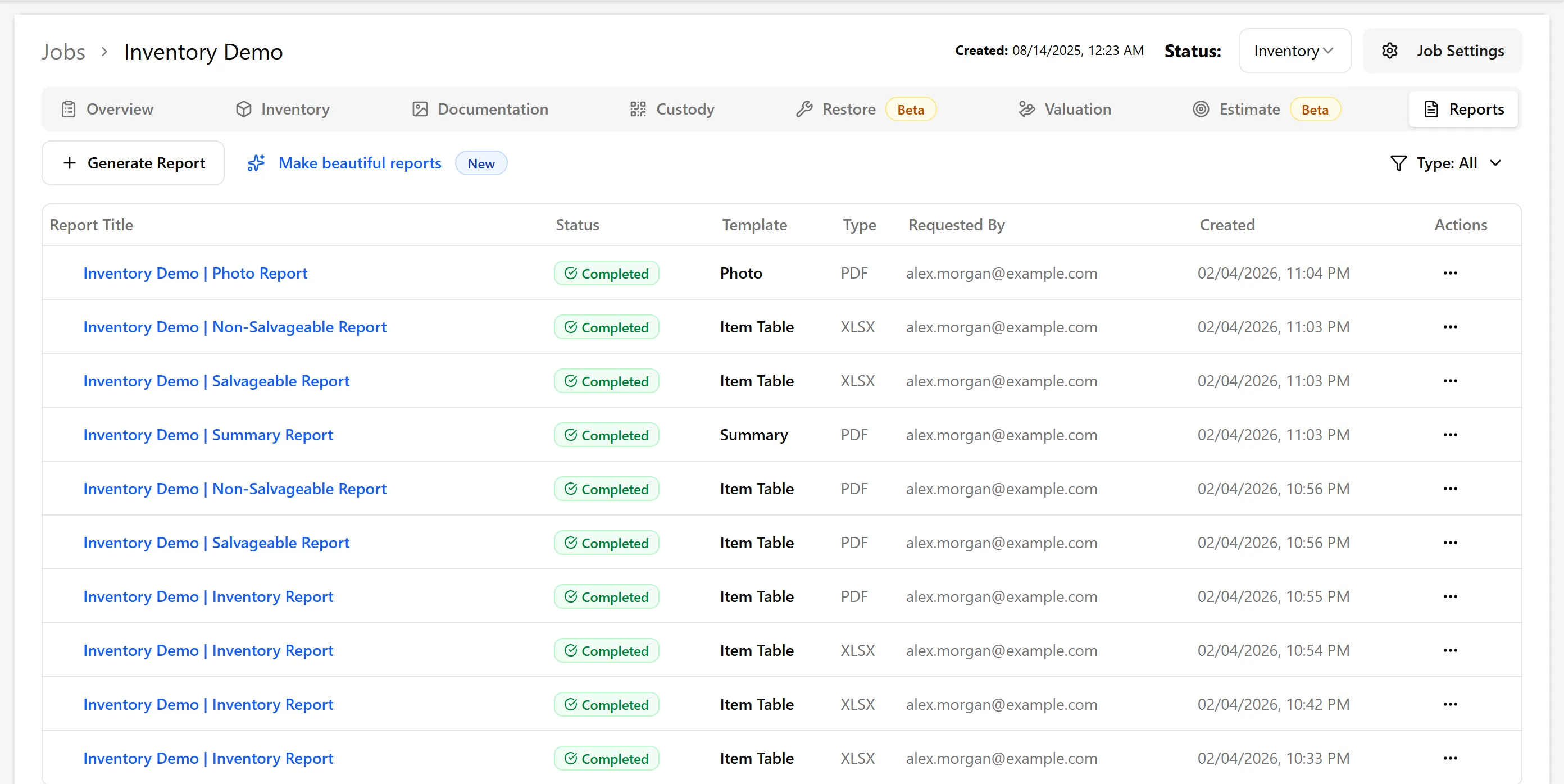
Task: Expand the Type: All filter dropdown
Action: pyautogui.click(x=1446, y=163)
